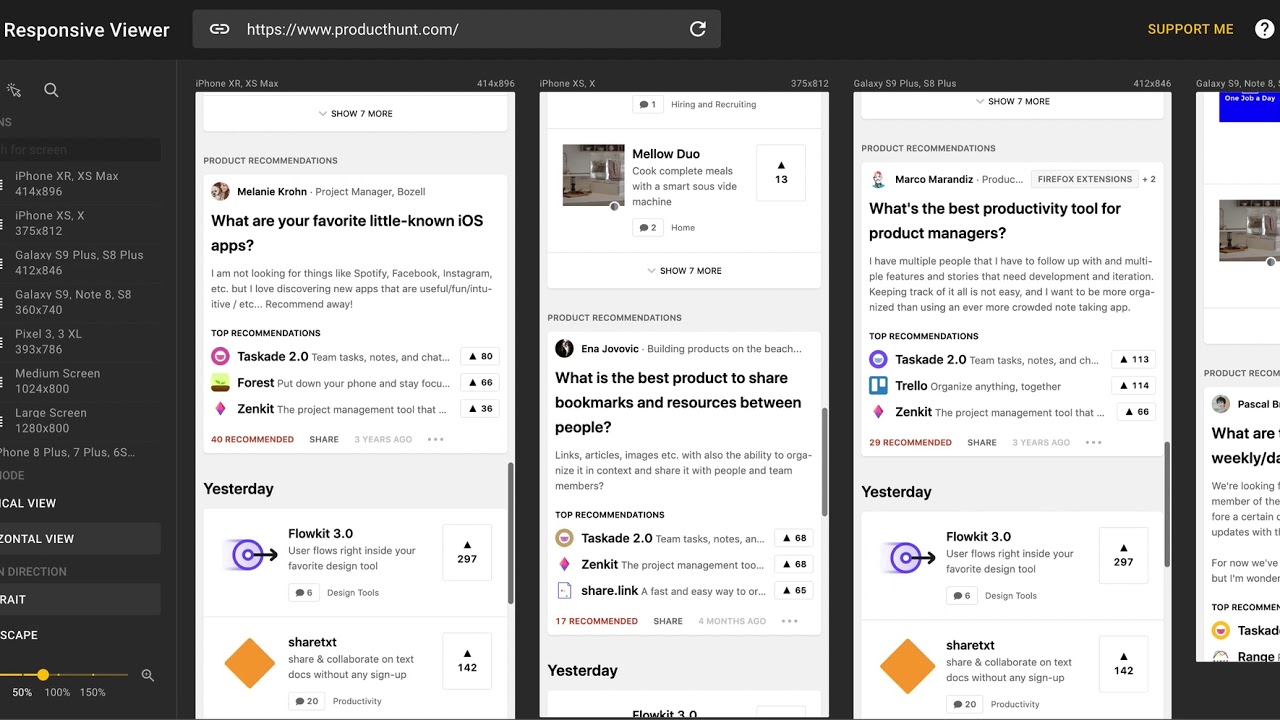Click Marco Marandiz's avatar

click(878, 179)
